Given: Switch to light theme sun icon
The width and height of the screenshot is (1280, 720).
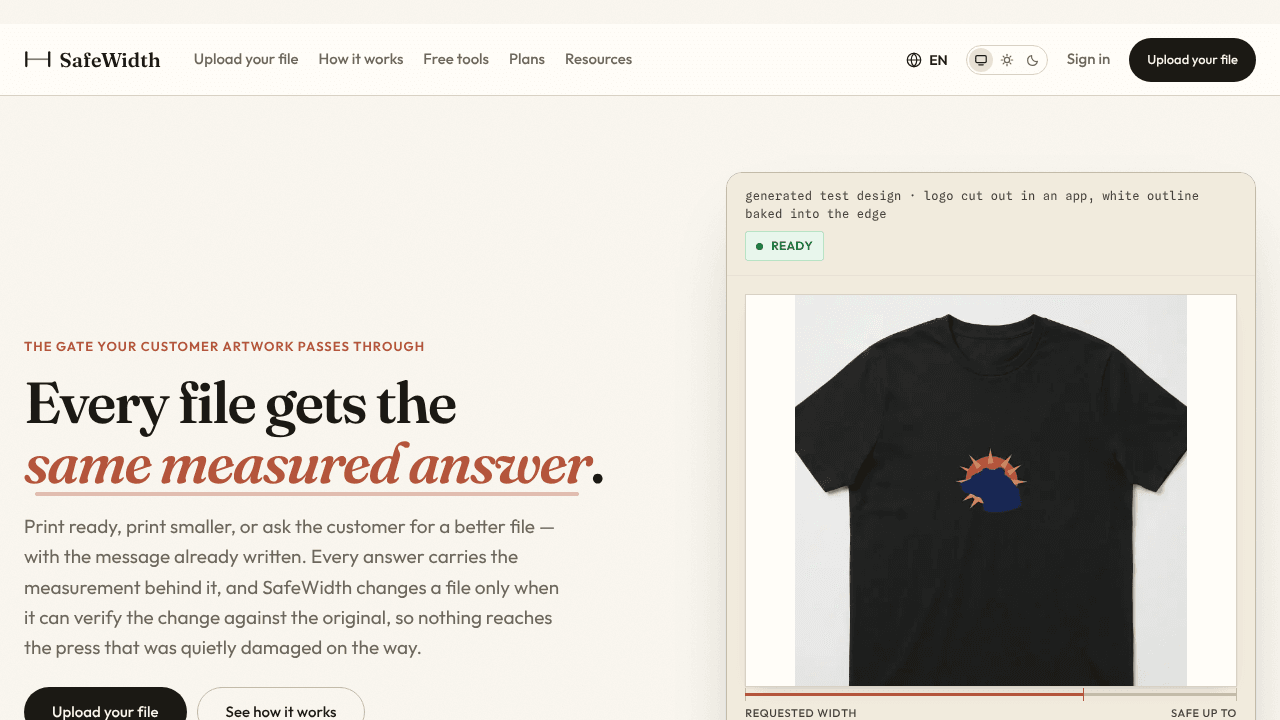Looking at the screenshot, I should coord(1007,60).
